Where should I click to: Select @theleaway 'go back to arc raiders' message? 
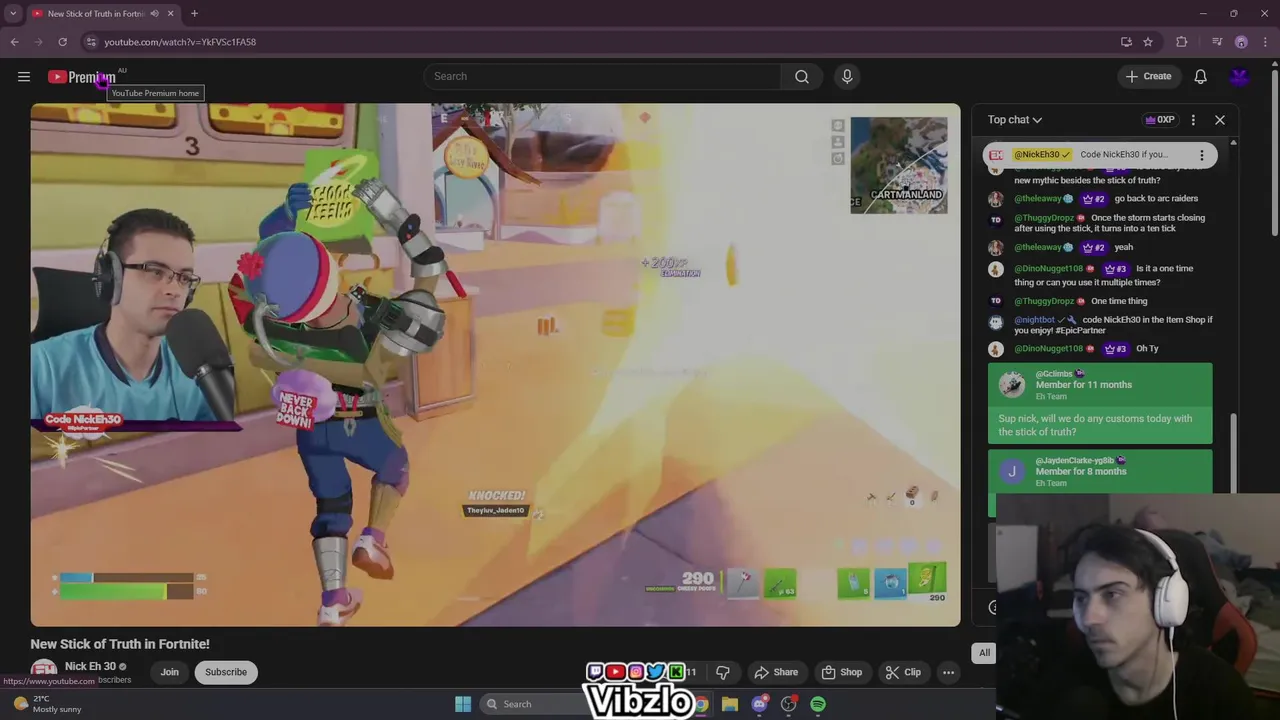point(1100,199)
